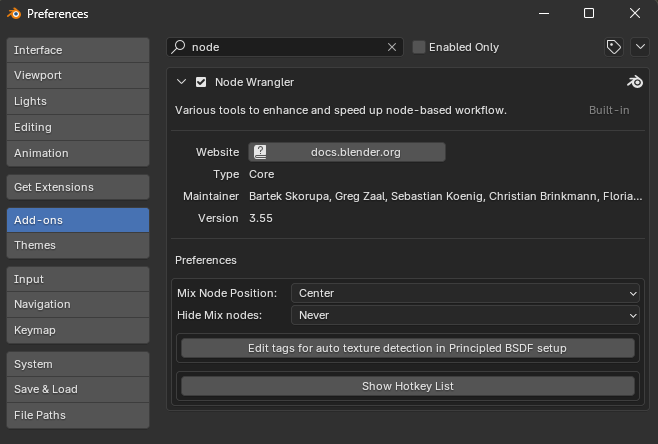Open the Save & Load tab
Image resolution: width=658 pixels, height=444 pixels.
[x=78, y=389]
